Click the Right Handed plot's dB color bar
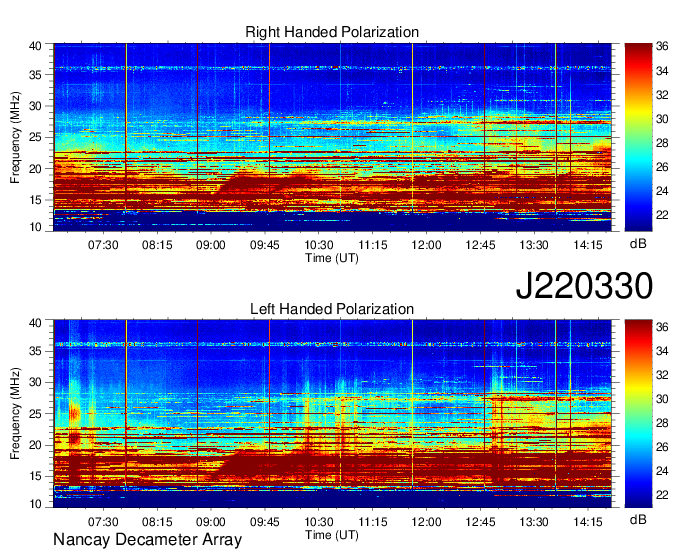680x552 pixels. (x=638, y=137)
